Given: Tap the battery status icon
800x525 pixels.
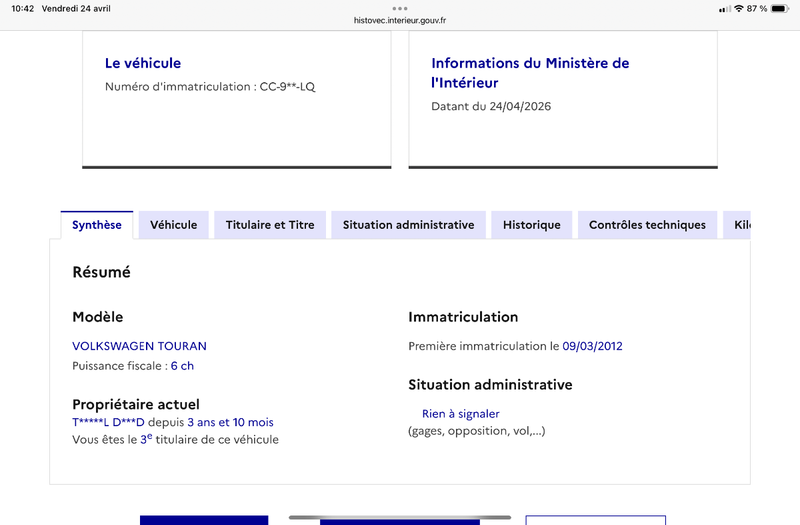Looking at the screenshot, I should pos(780,8).
